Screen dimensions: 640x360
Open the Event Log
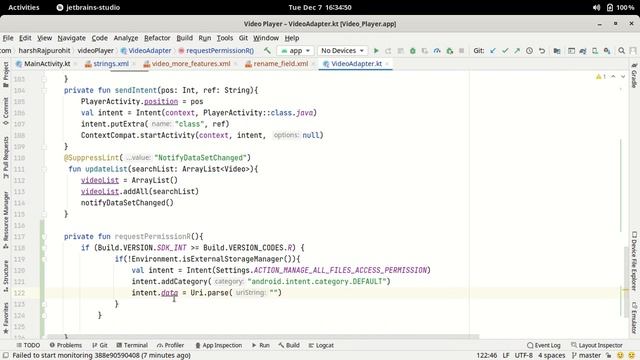pos(544,345)
